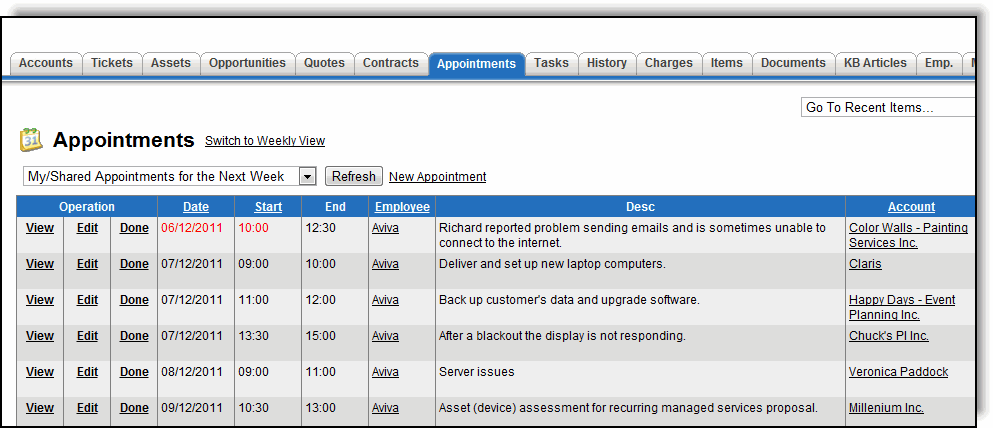Click the New Appointment link
Image resolution: width=993 pixels, height=428 pixels.
pyautogui.click(x=437, y=177)
